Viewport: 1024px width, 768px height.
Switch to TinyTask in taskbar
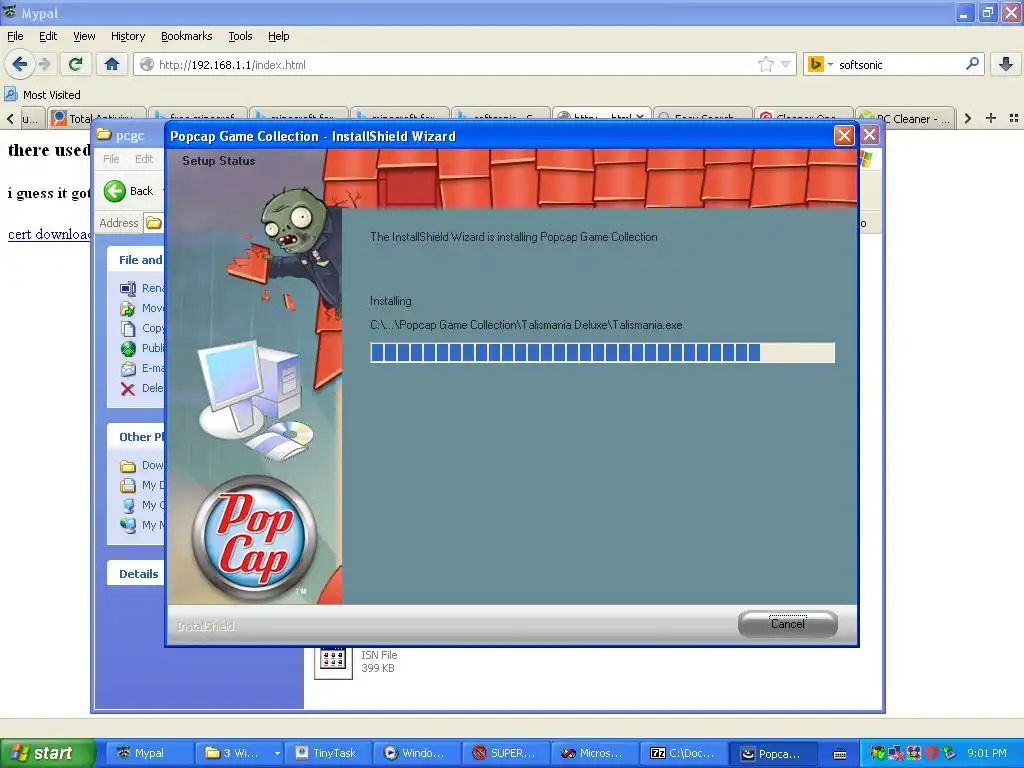pos(328,753)
